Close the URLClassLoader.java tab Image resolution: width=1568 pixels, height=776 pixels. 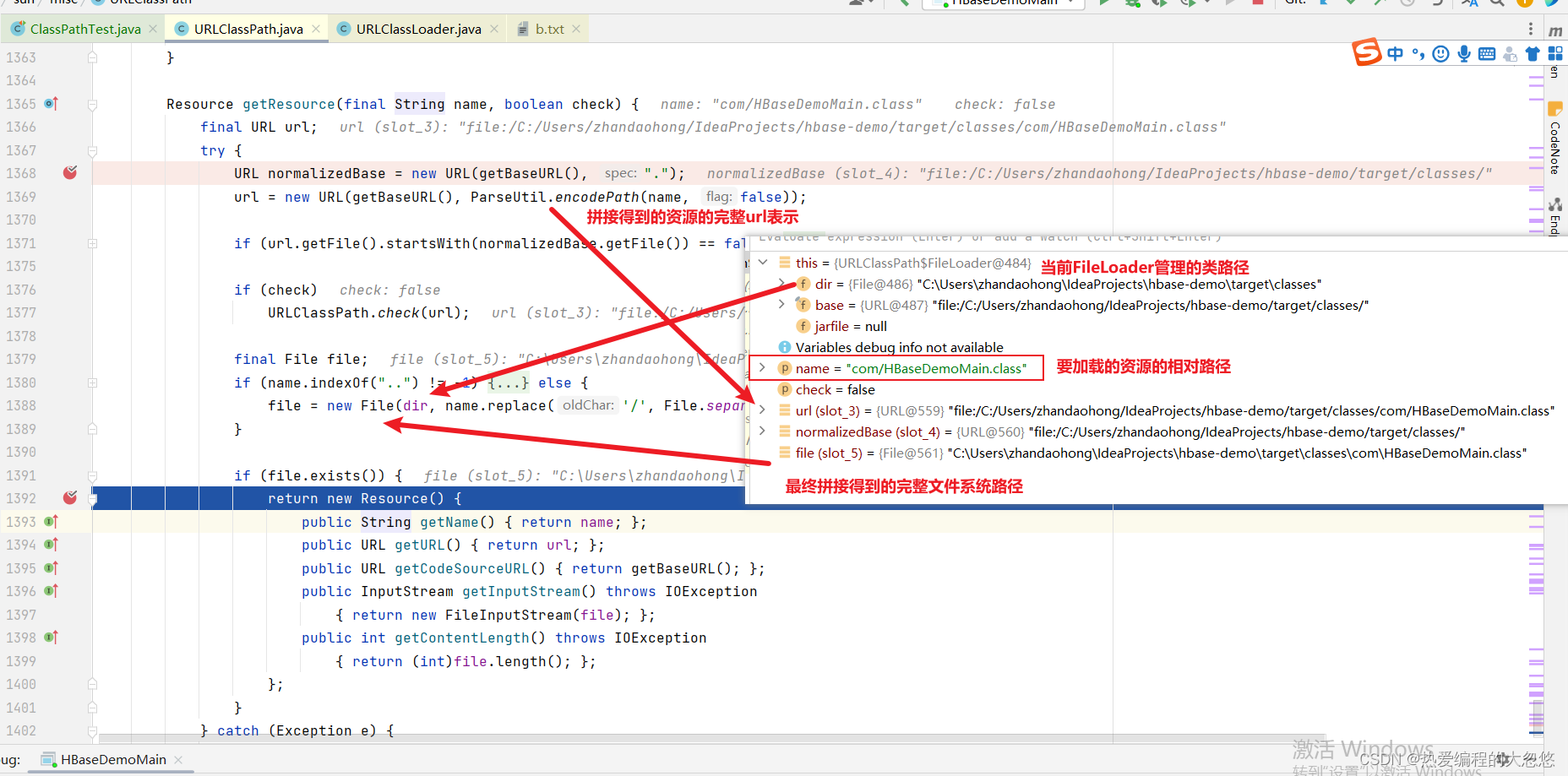tap(494, 29)
